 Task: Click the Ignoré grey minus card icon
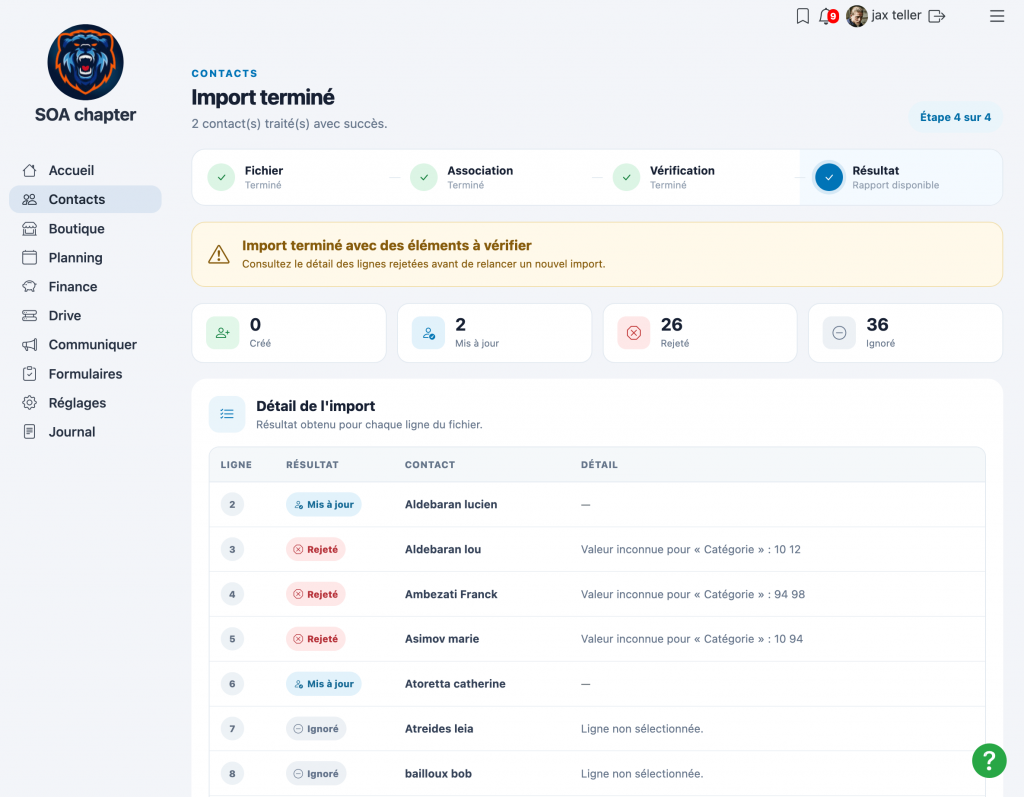click(x=839, y=333)
